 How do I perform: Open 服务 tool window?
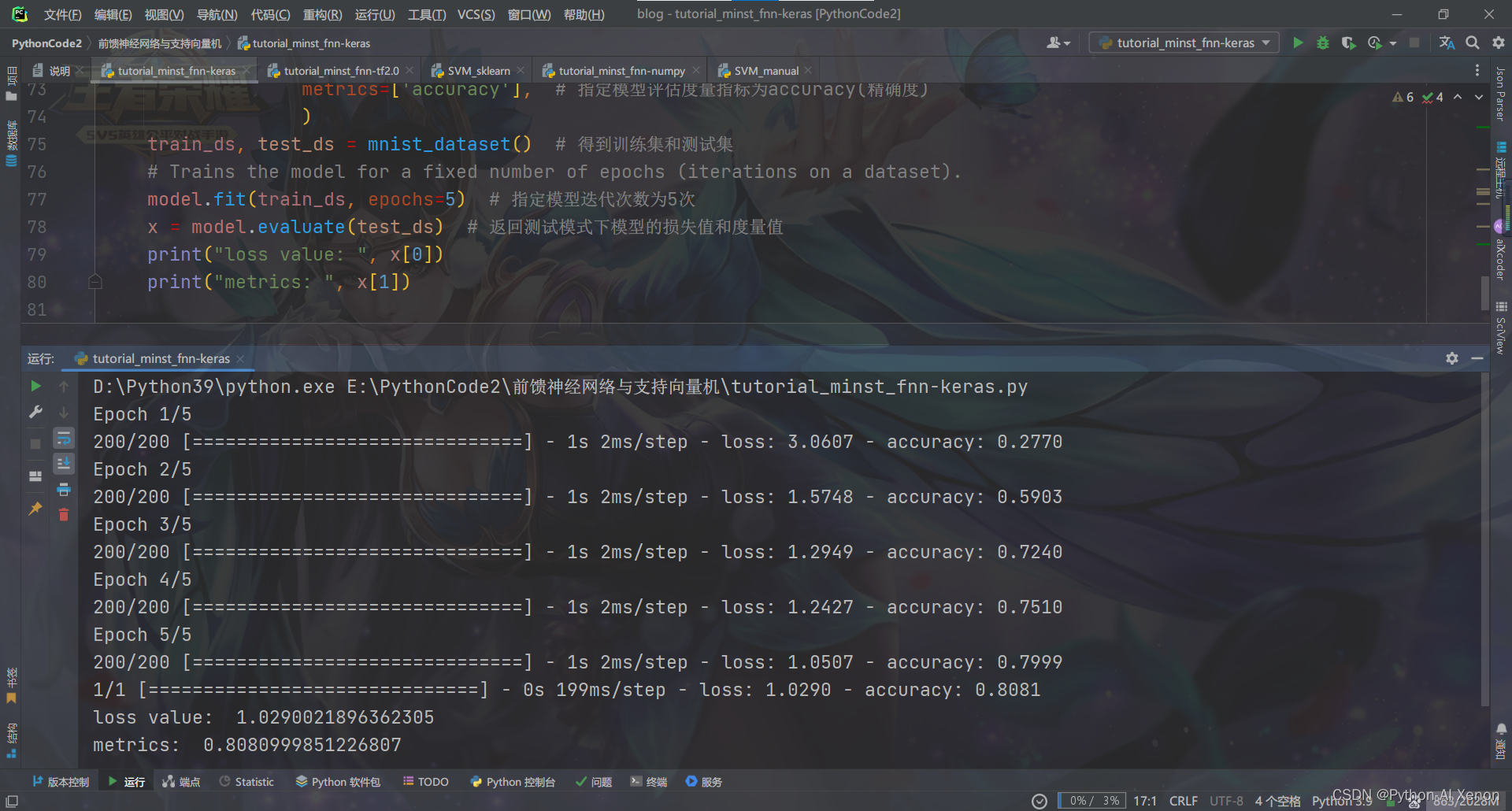pyautogui.click(x=704, y=782)
